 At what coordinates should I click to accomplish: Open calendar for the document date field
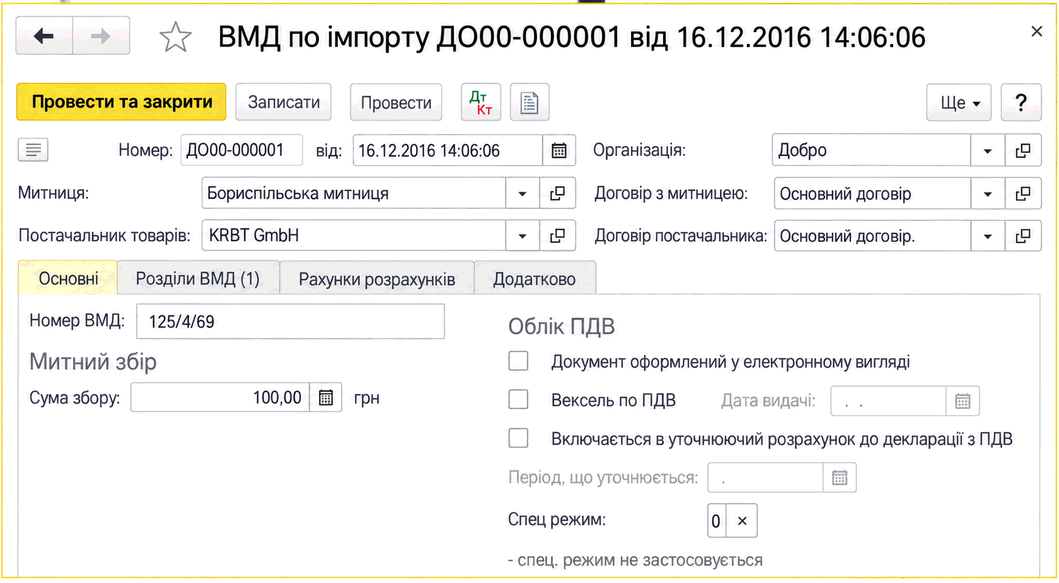click(559, 150)
